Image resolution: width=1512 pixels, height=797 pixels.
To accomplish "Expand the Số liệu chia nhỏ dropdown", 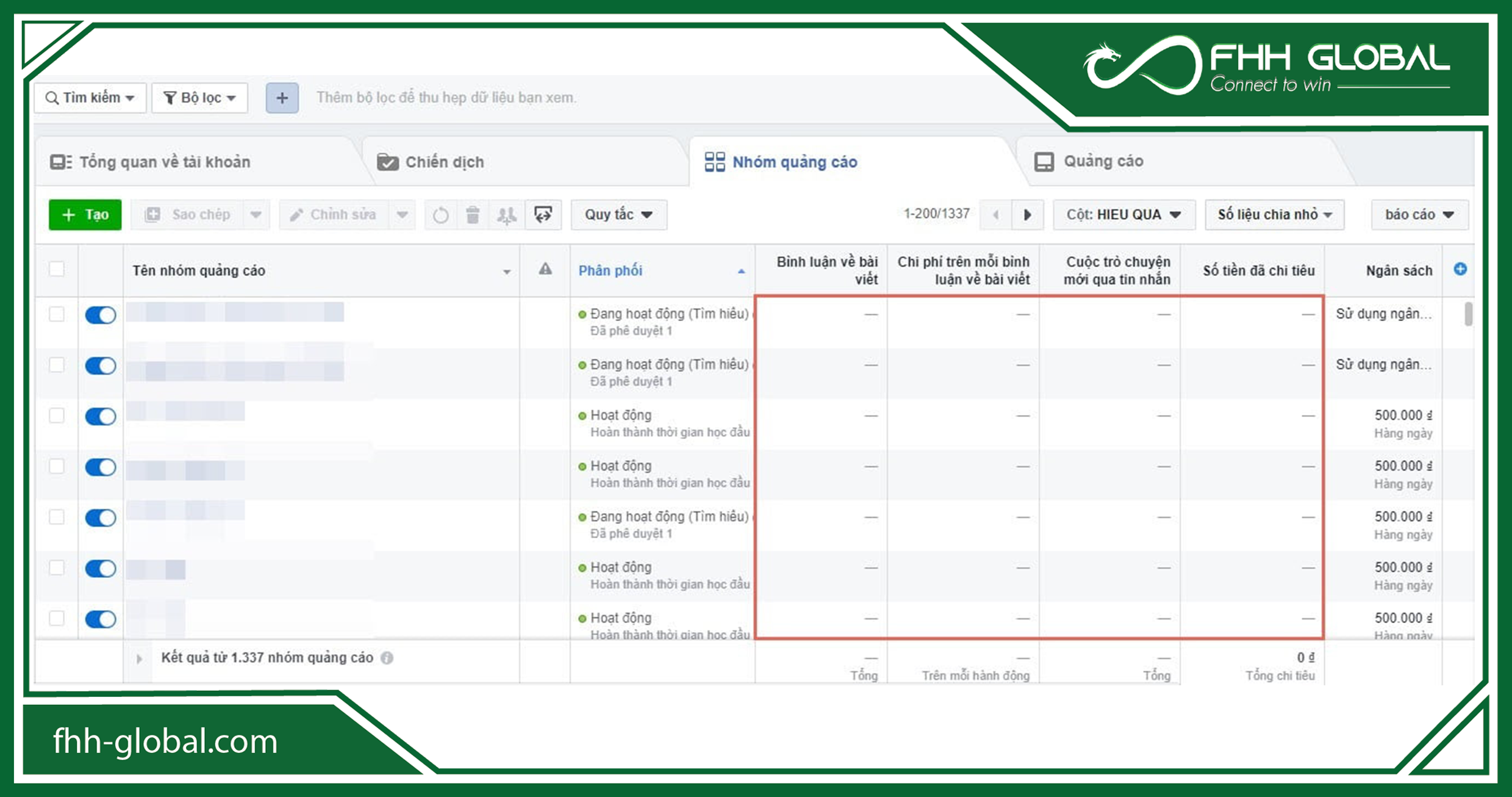I will point(1274,215).
